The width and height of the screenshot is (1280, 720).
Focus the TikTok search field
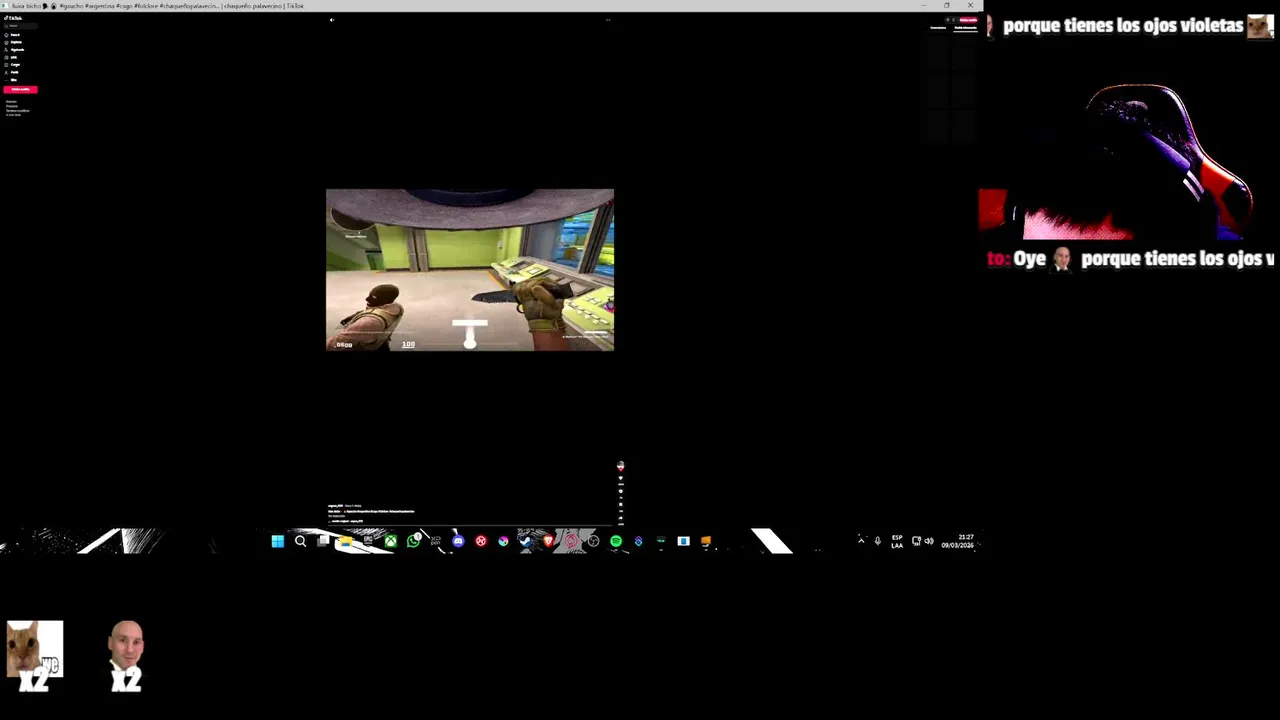click(20, 26)
